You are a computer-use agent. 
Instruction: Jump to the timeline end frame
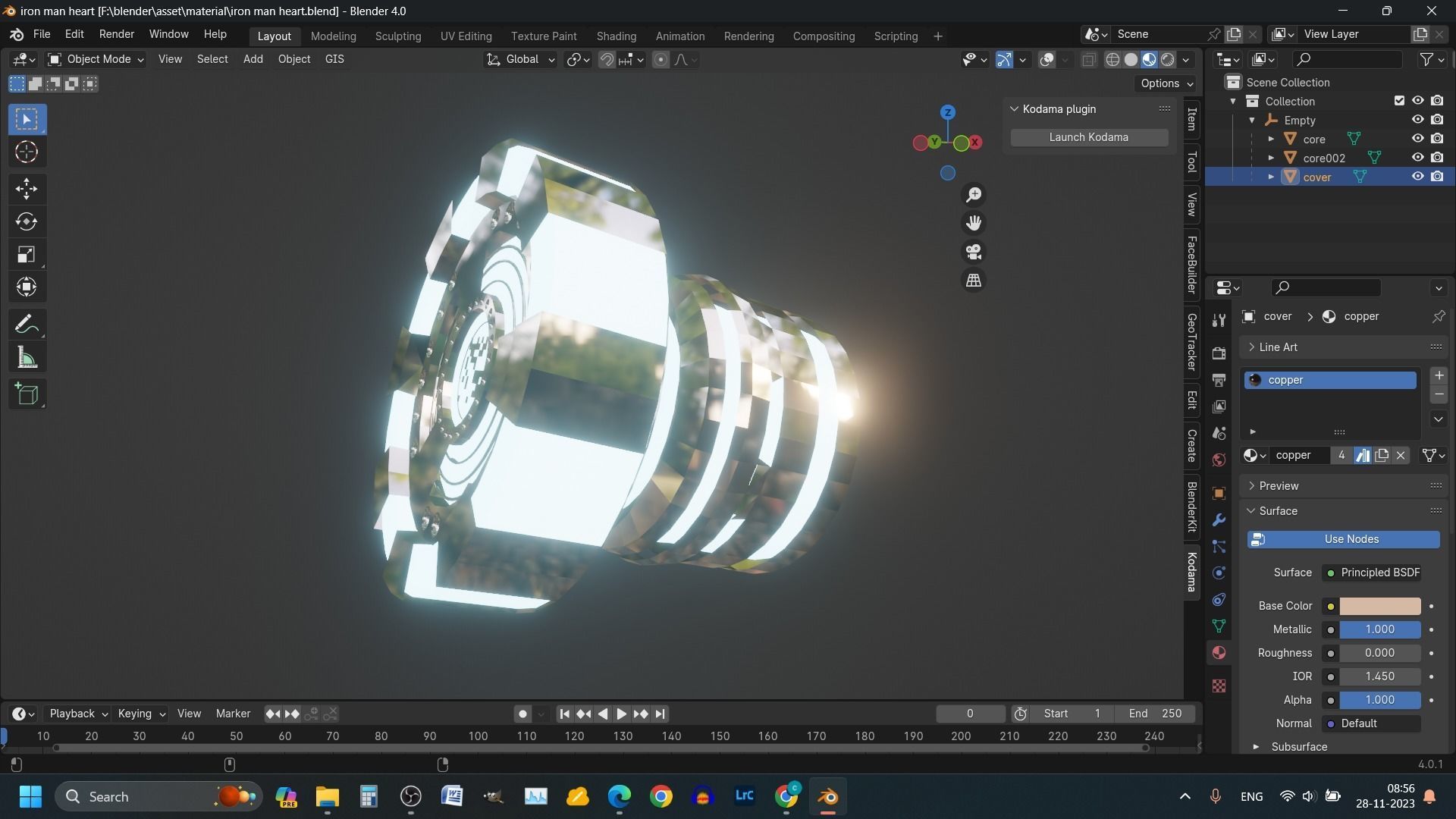pyautogui.click(x=660, y=714)
